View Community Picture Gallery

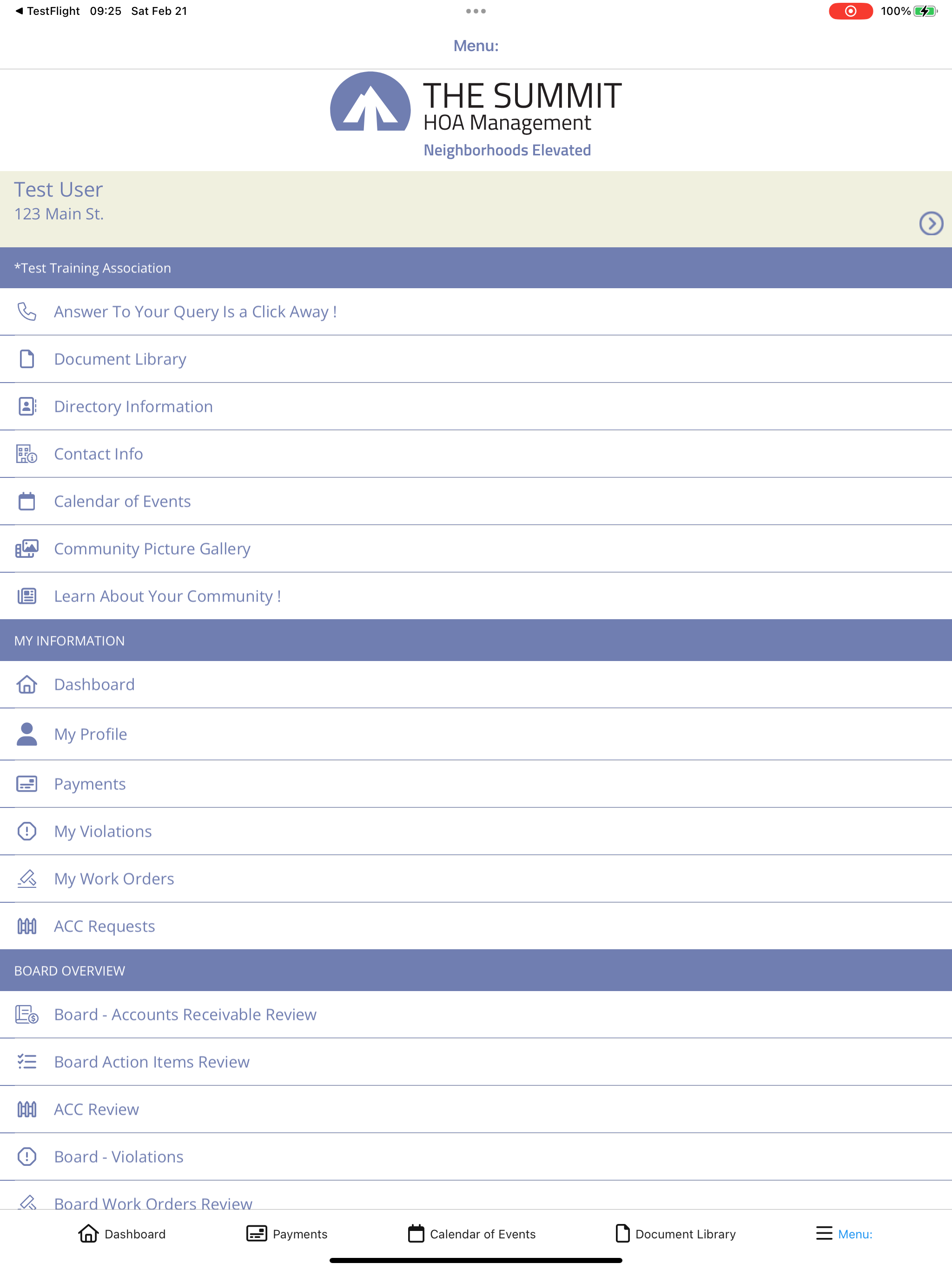pyautogui.click(x=476, y=549)
